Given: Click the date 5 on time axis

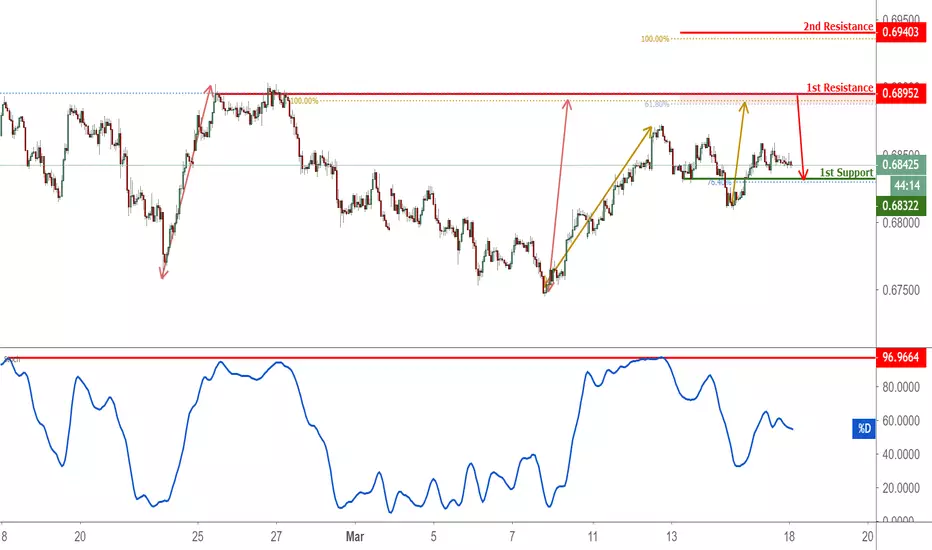Looking at the screenshot, I should [433, 536].
